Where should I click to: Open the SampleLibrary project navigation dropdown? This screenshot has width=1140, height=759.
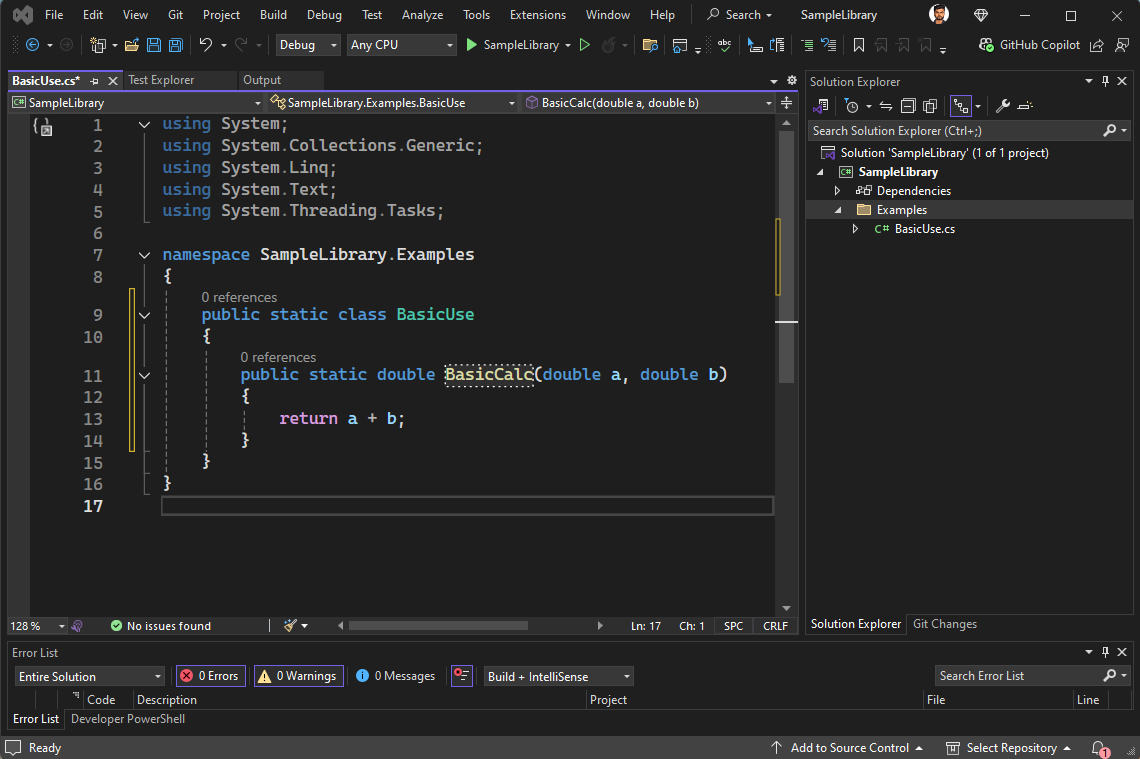click(x=137, y=103)
